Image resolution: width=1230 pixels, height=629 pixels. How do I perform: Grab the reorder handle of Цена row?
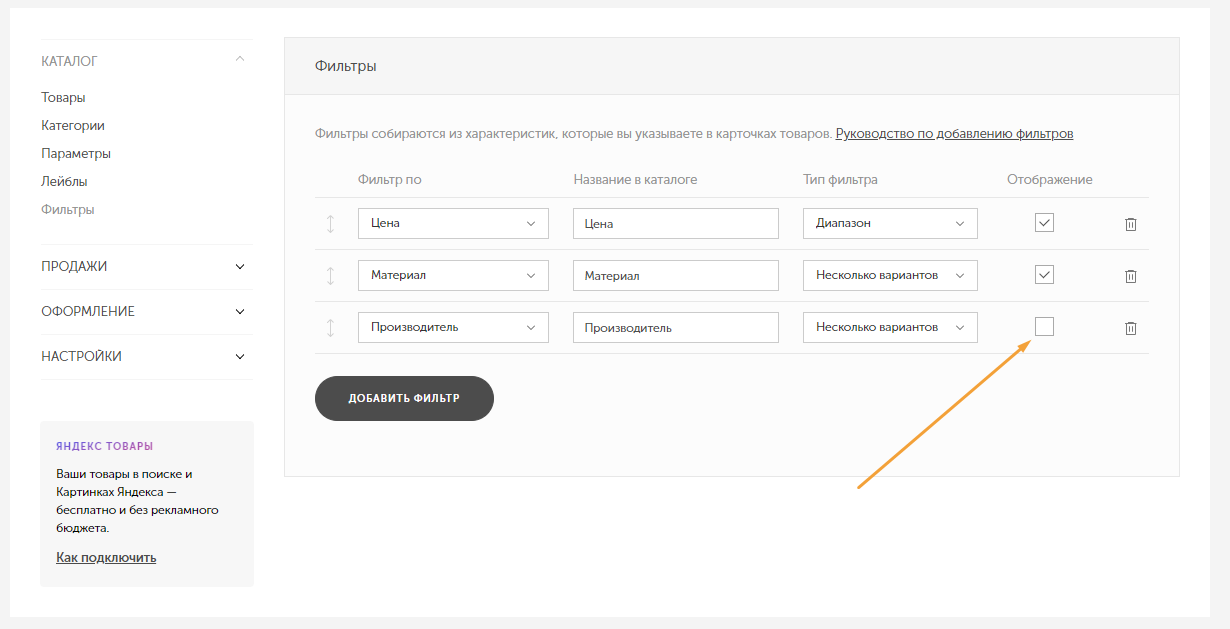coord(330,224)
